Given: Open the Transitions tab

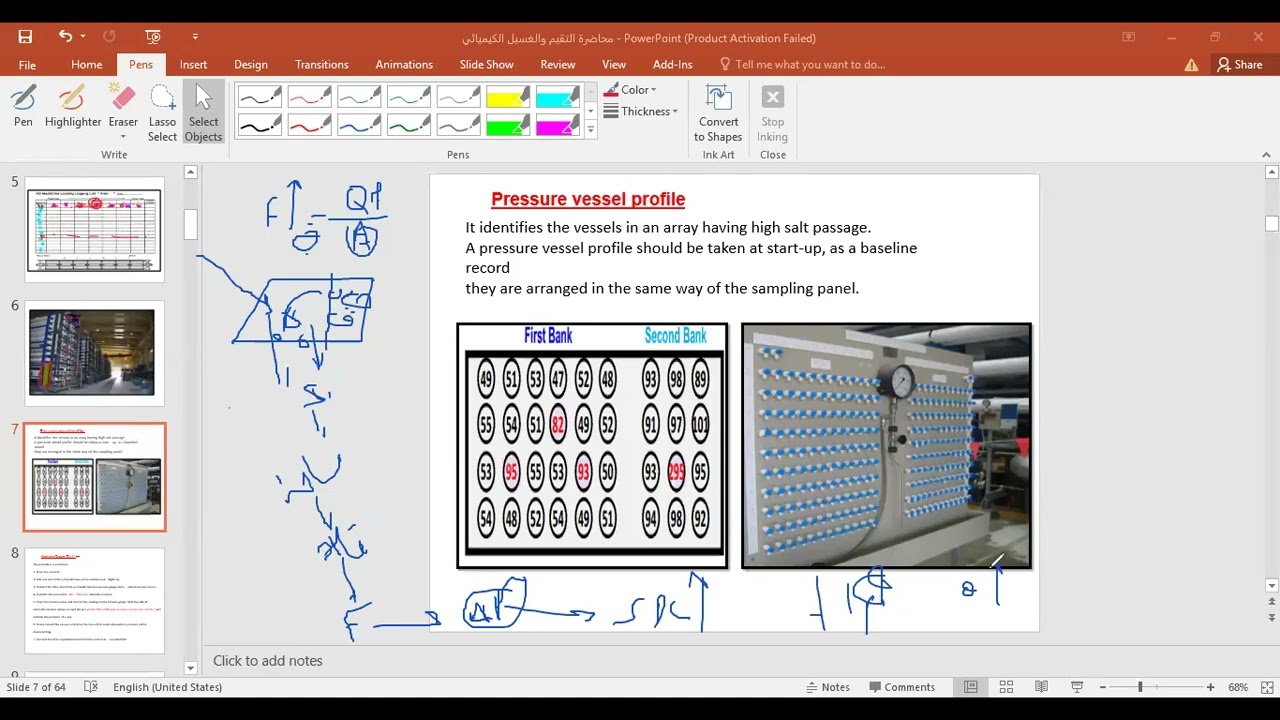Looking at the screenshot, I should pyautogui.click(x=322, y=64).
